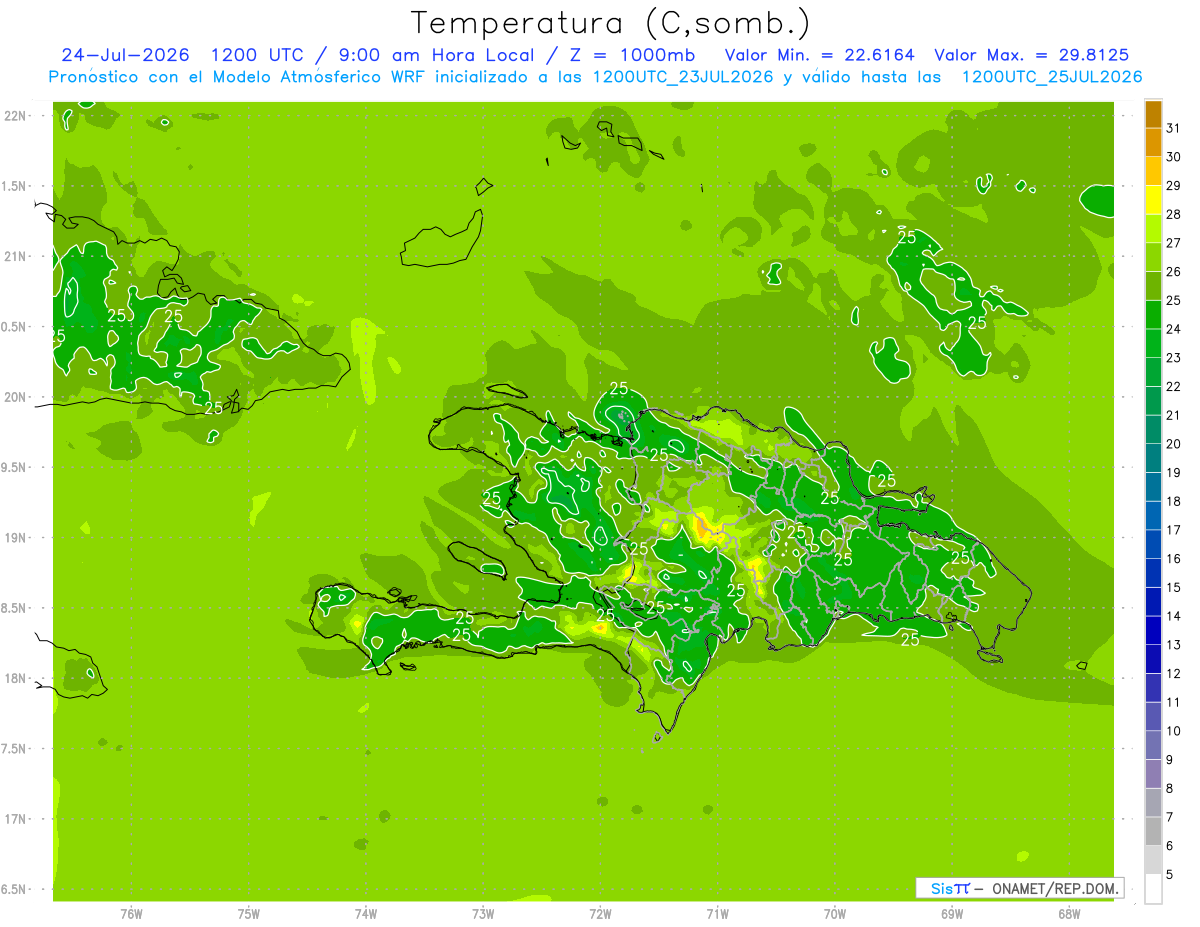Click the title 'Temperatura (C,somb.)'
This screenshot has width=1200, height=927.
[610, 23]
